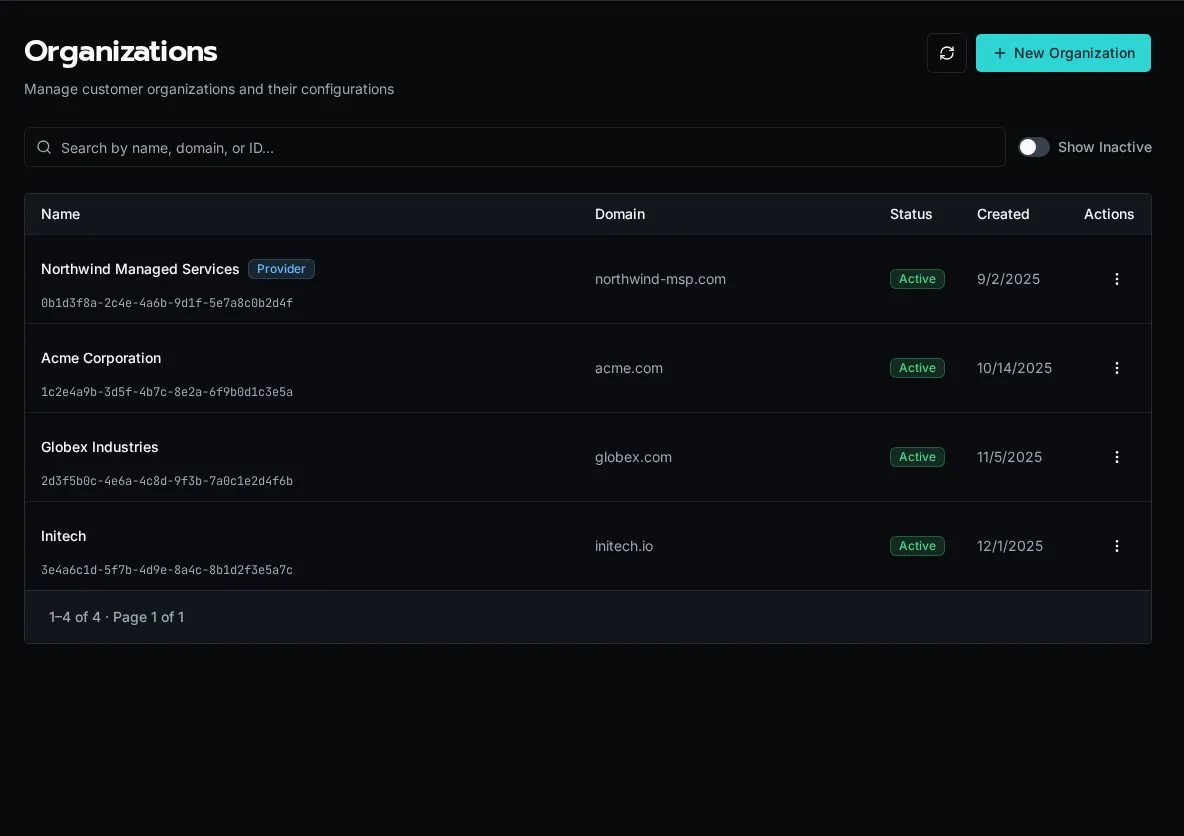Open actions menu for Globex Industries

1116,457
